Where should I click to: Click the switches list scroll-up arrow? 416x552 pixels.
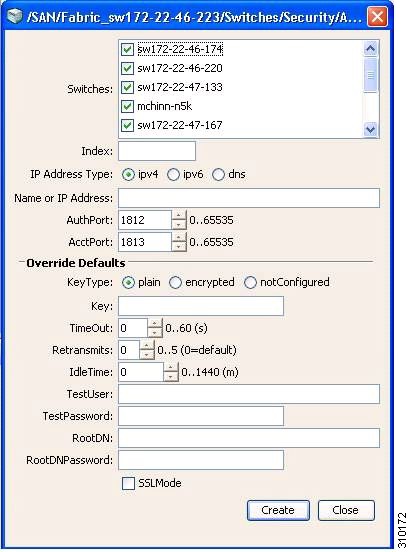(370, 49)
